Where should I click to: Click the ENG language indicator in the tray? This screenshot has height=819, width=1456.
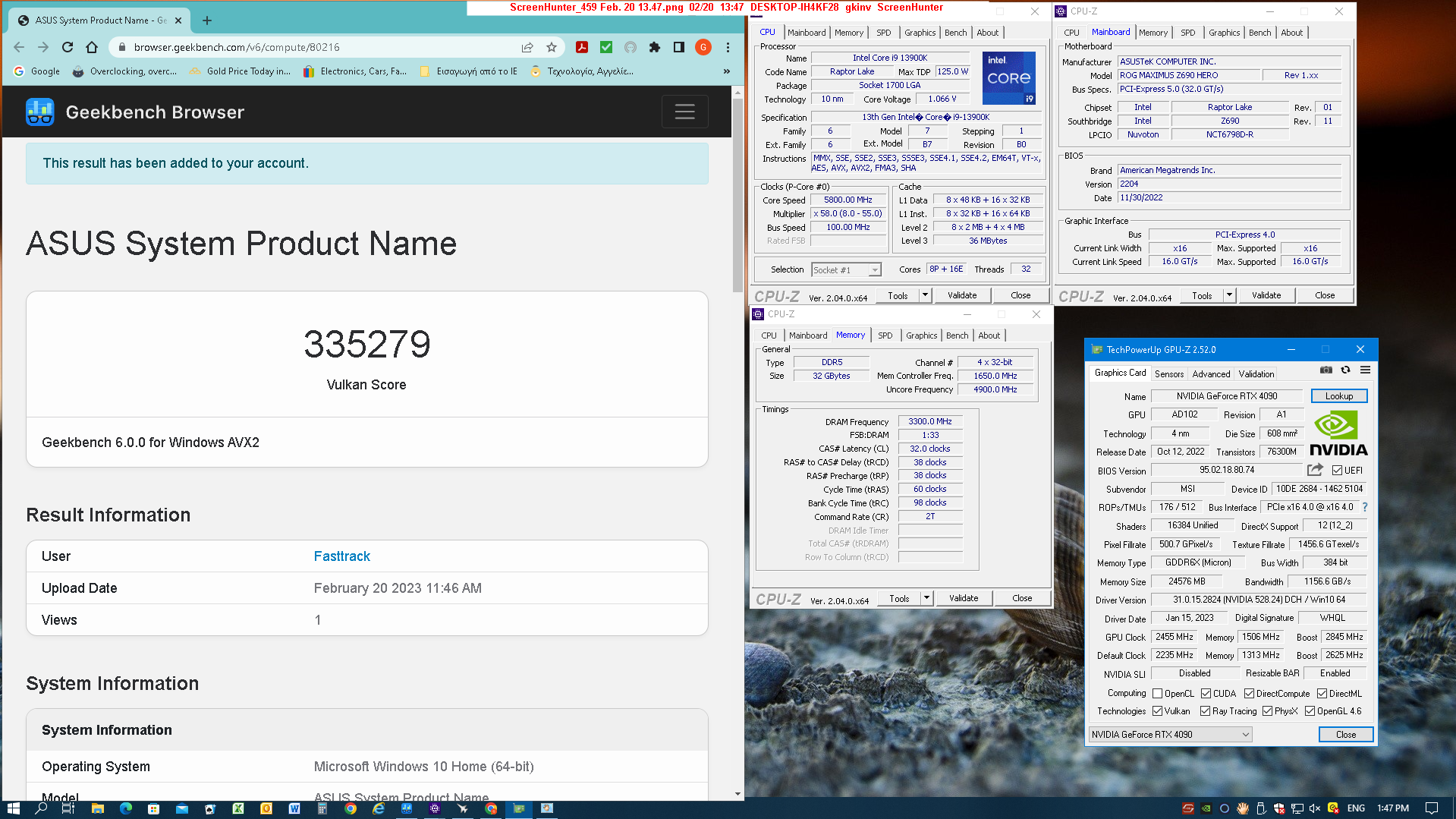pyautogui.click(x=1356, y=808)
